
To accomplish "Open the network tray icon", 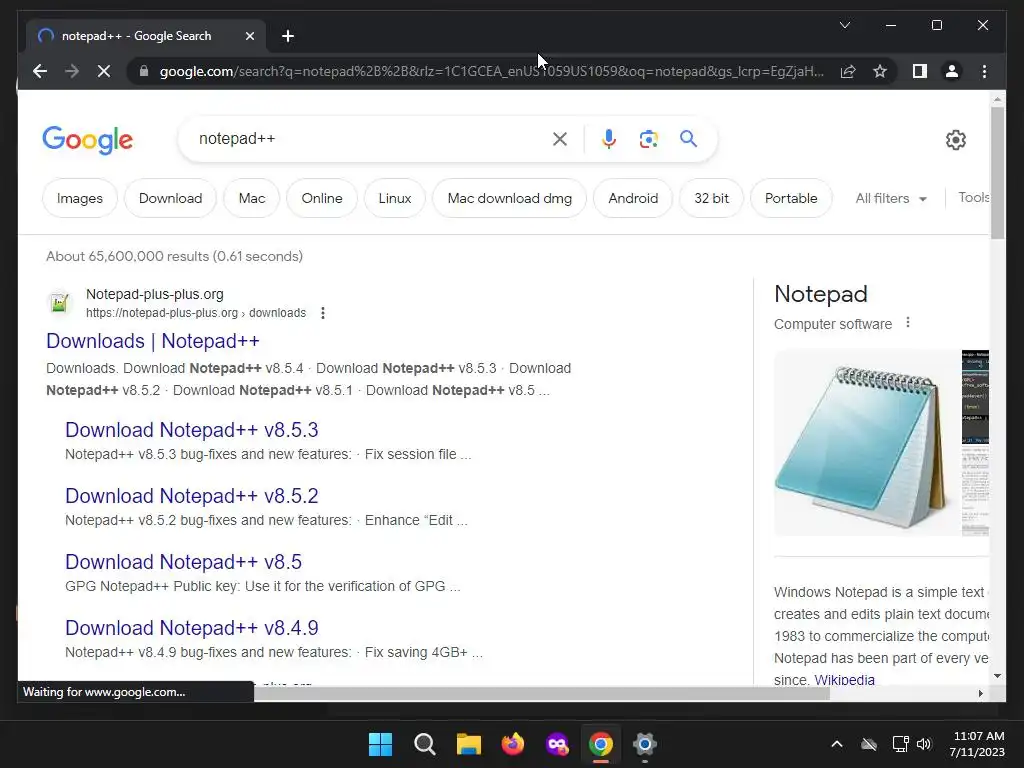I will [x=900, y=744].
